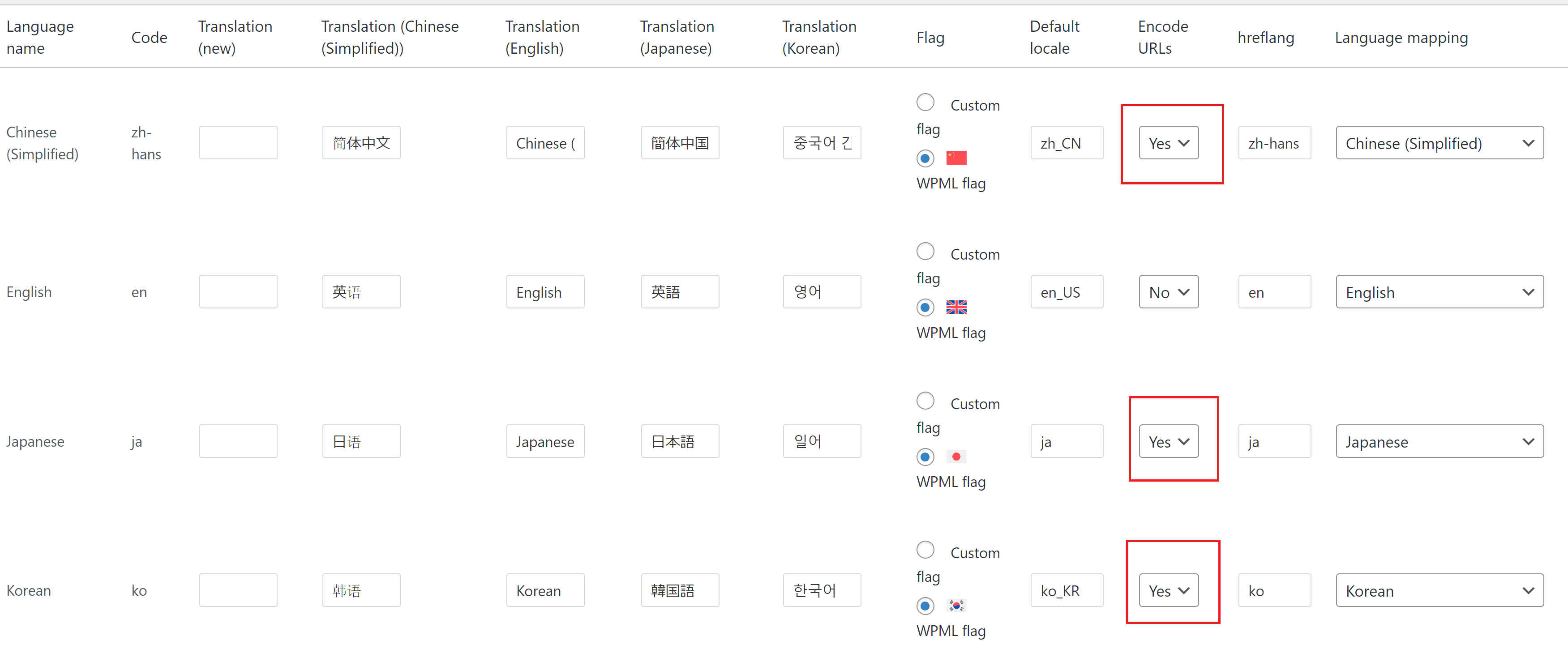The height and width of the screenshot is (649, 1568).
Task: Click the Chinese flag icon
Action: pos(955,158)
